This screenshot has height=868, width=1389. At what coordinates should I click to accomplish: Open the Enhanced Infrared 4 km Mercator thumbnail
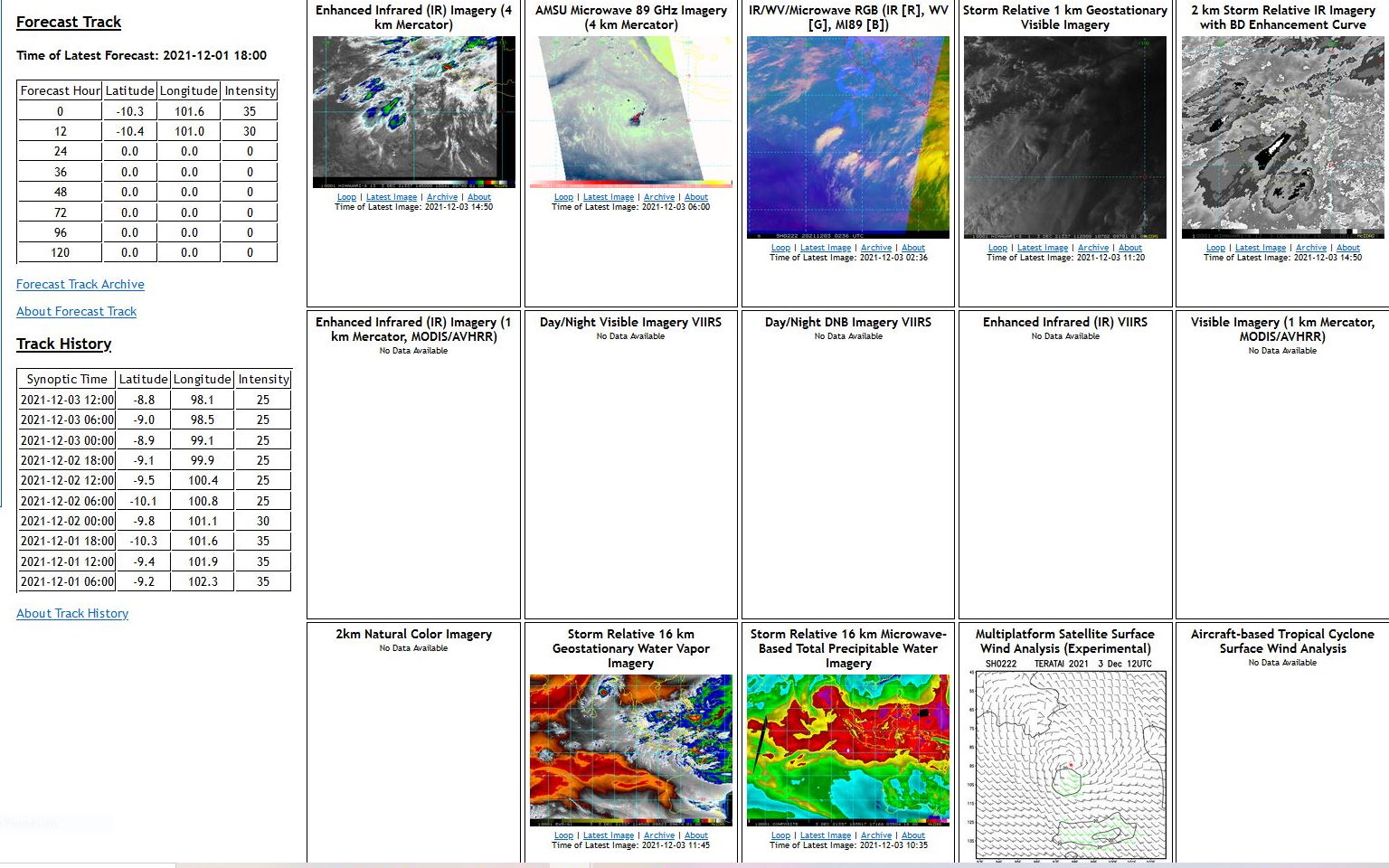coord(413,112)
